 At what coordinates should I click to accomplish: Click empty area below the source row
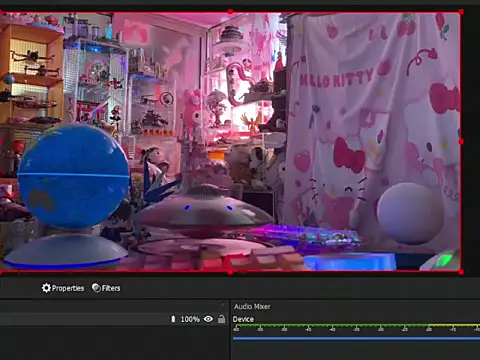click(x=113, y=343)
